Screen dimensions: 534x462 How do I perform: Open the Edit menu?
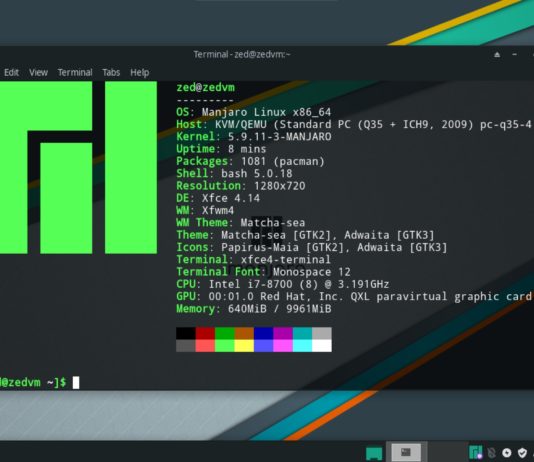pyautogui.click(x=11, y=73)
